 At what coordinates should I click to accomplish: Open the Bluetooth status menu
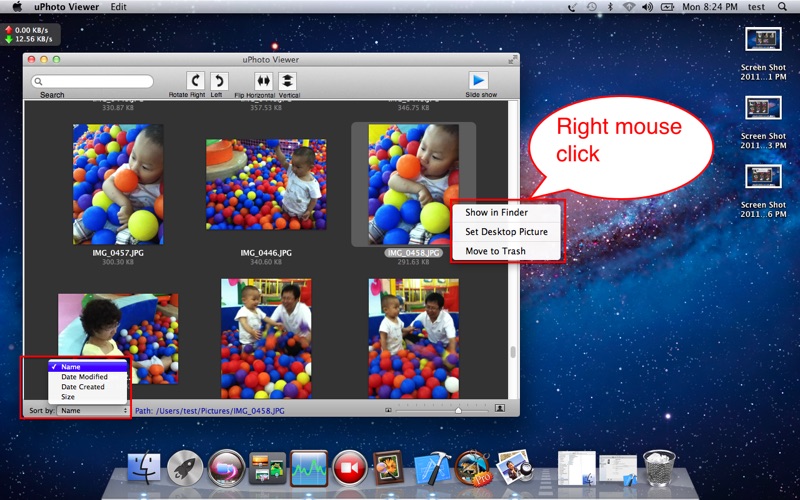pos(610,7)
